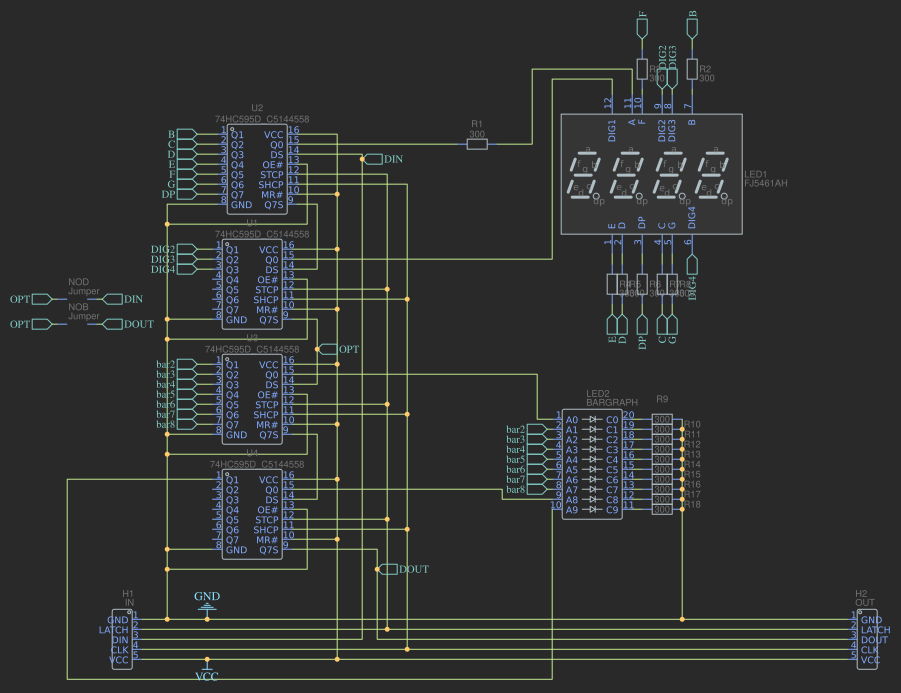
Task: Select G net flag at U2 Q6
Action: pos(183,184)
